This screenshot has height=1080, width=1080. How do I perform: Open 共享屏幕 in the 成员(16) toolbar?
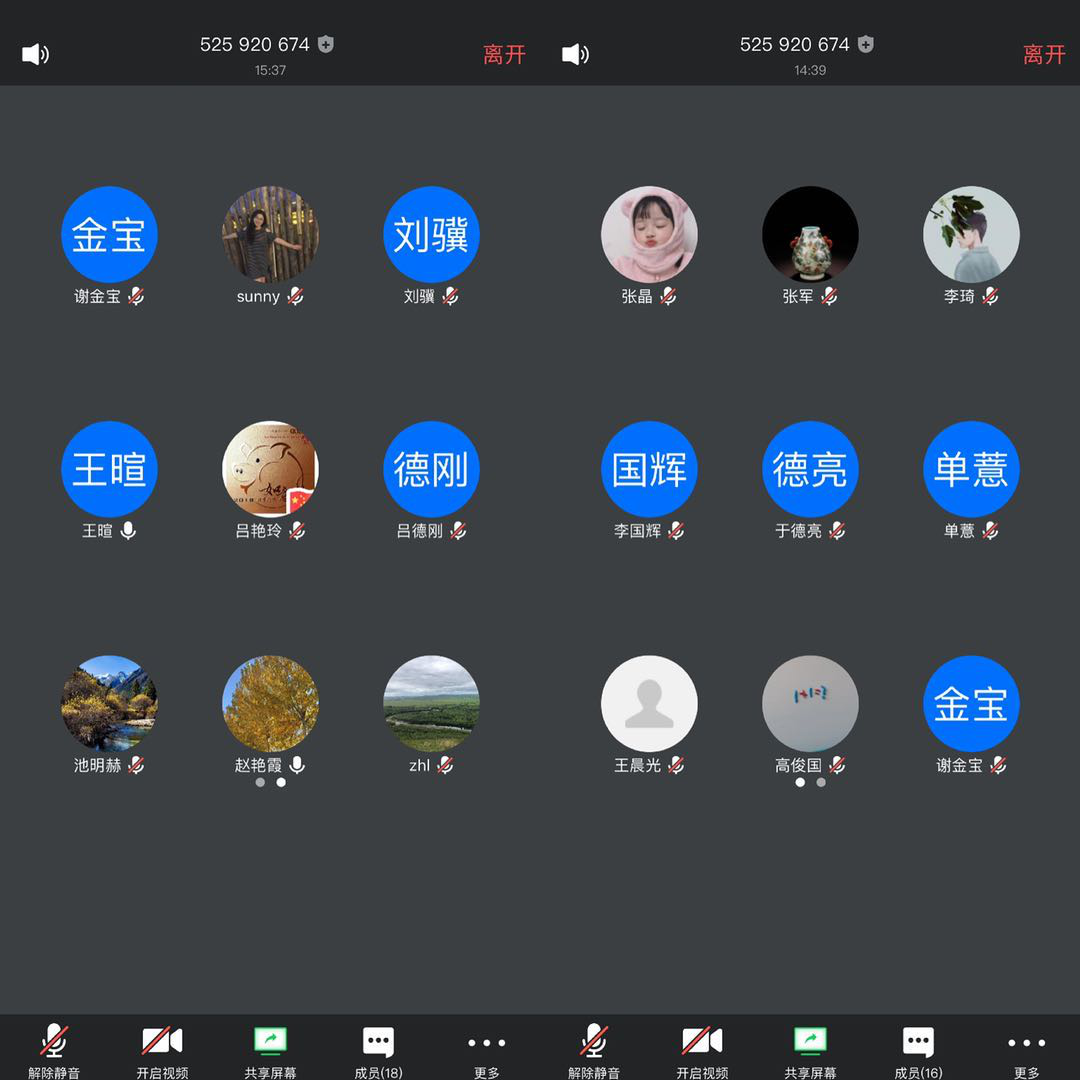[x=810, y=1050]
